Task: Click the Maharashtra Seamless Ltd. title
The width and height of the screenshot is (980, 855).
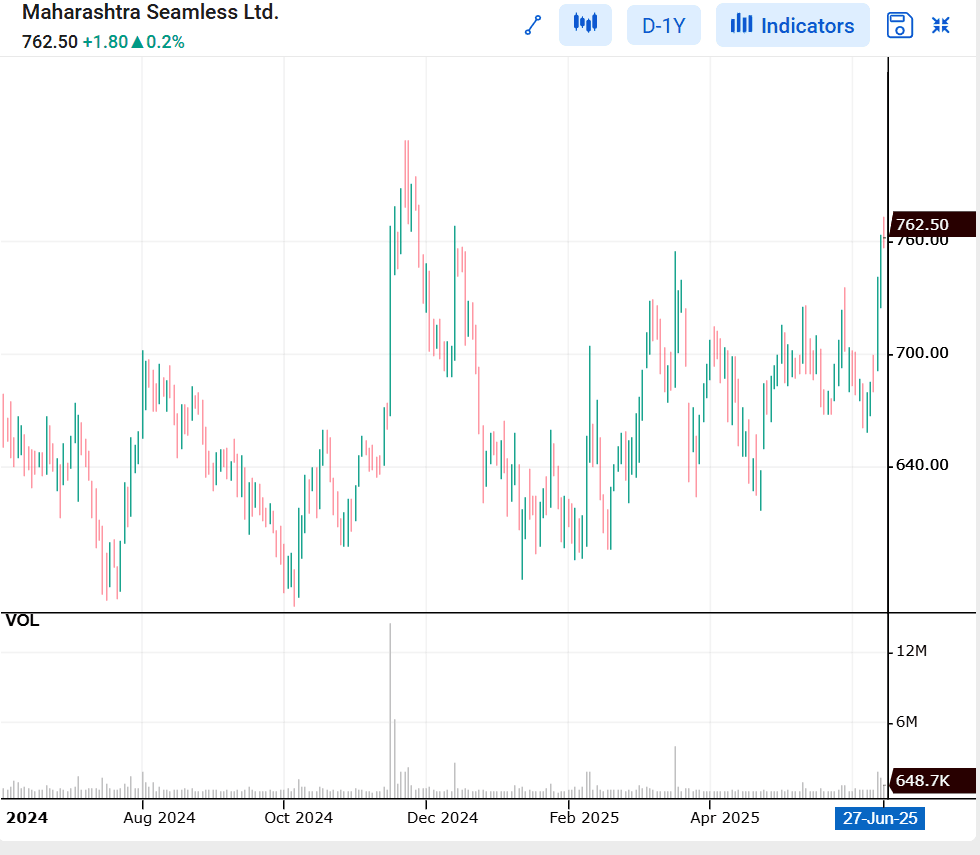Action: (x=150, y=12)
